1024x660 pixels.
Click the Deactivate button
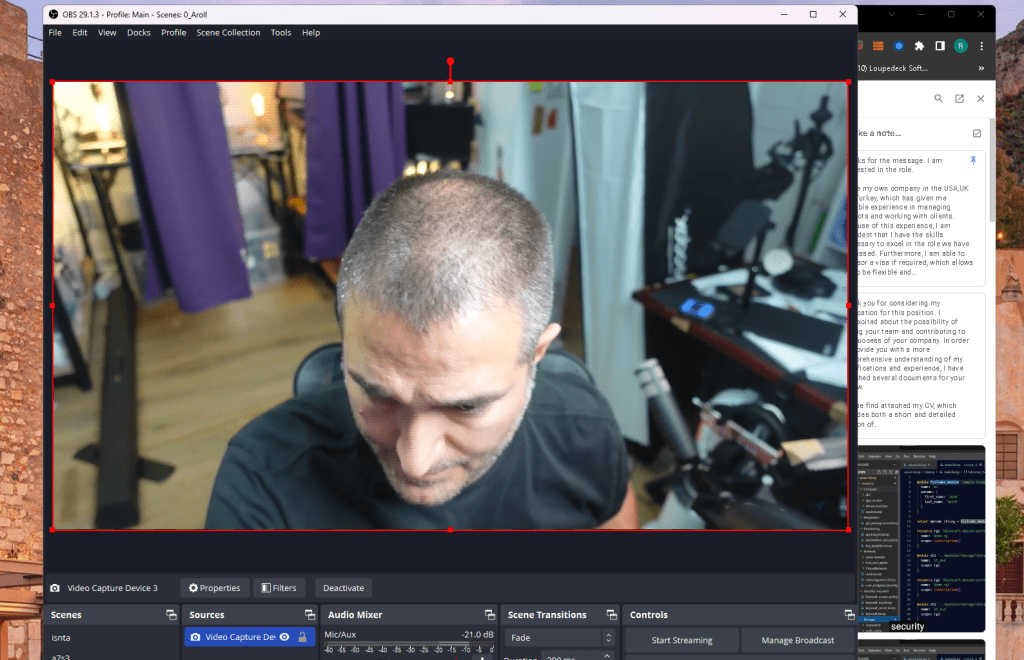[344, 588]
